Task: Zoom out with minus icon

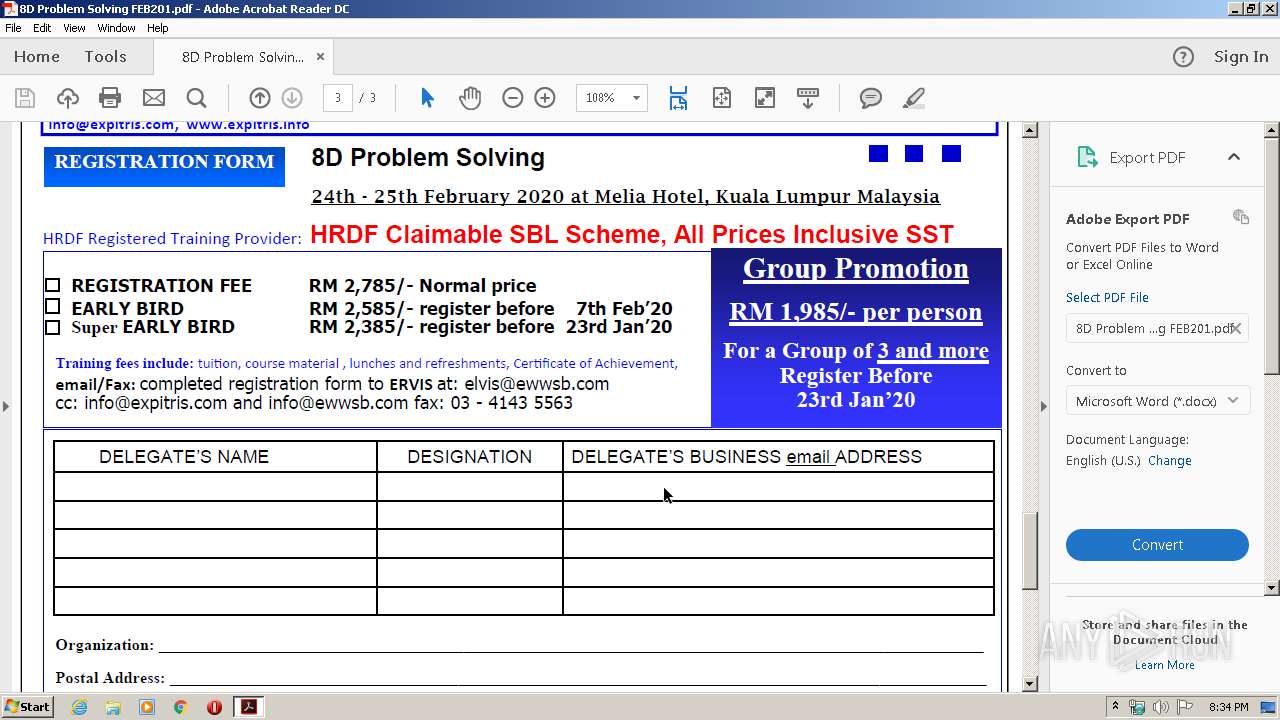Action: click(x=513, y=98)
